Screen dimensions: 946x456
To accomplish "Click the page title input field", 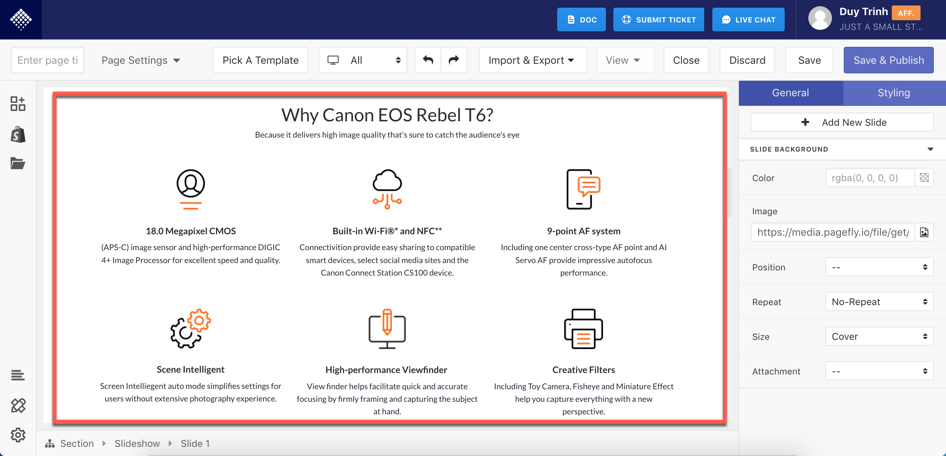I will pyautogui.click(x=48, y=60).
